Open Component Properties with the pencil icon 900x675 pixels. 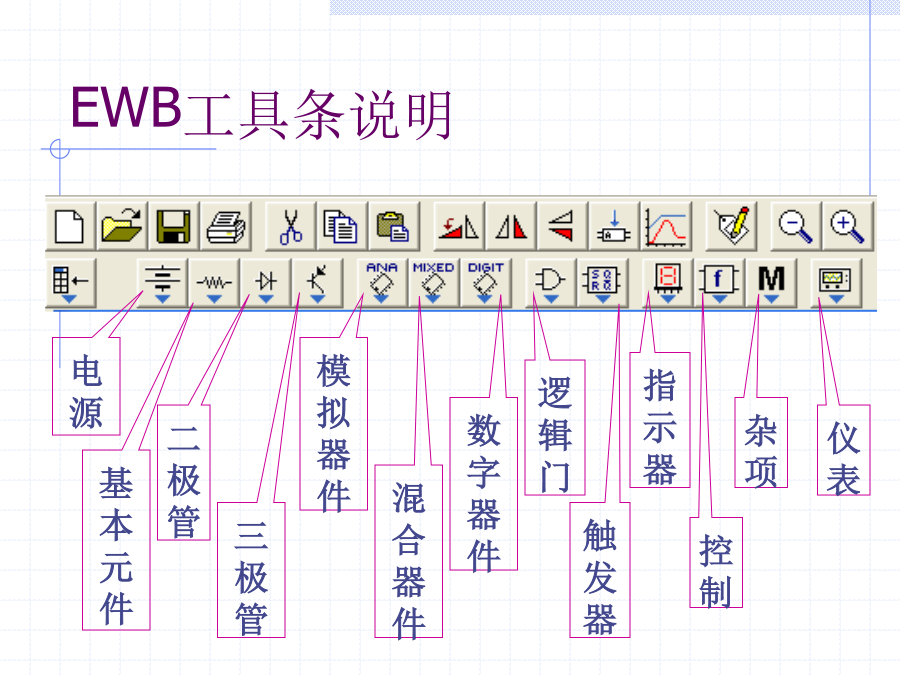731,226
